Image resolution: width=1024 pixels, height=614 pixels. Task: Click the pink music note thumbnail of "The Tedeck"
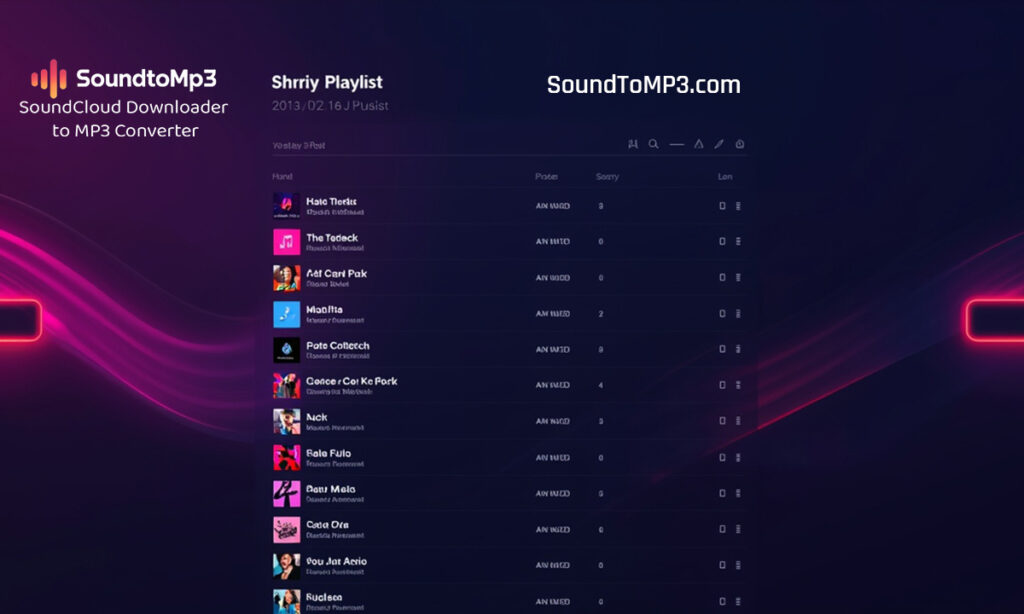coord(287,242)
